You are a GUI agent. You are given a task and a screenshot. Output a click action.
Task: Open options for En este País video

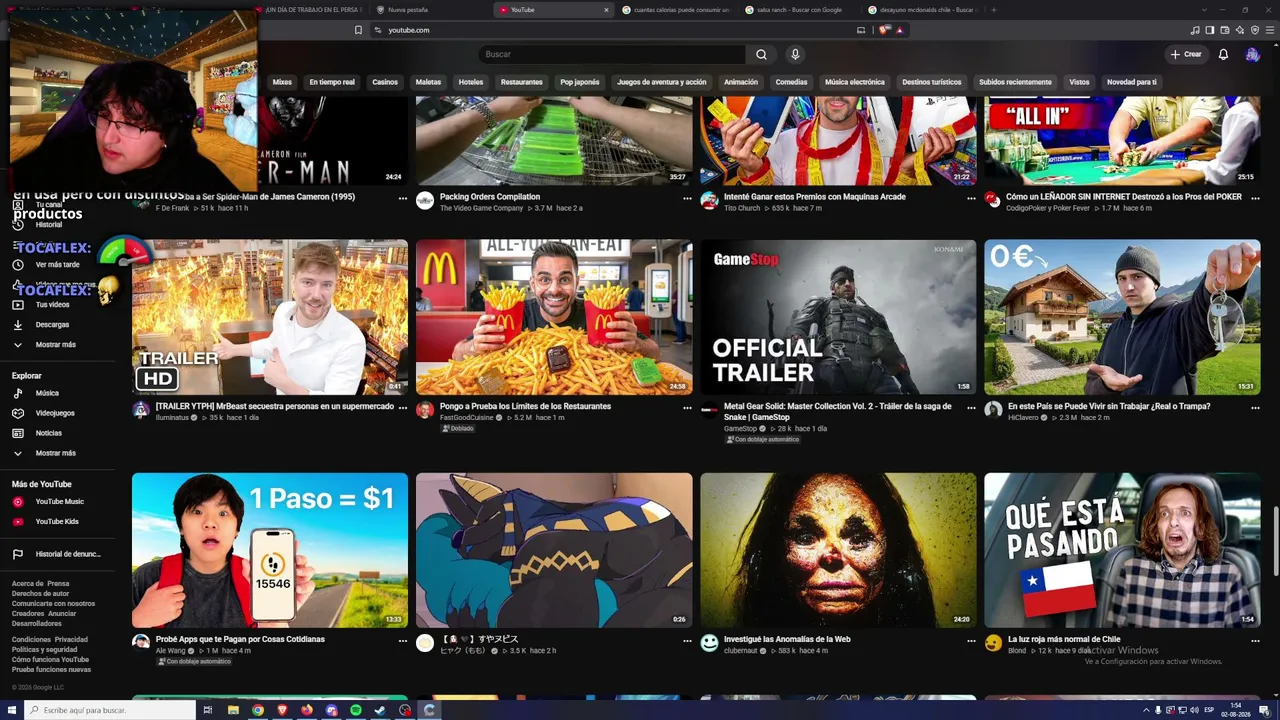pyautogui.click(x=1255, y=408)
